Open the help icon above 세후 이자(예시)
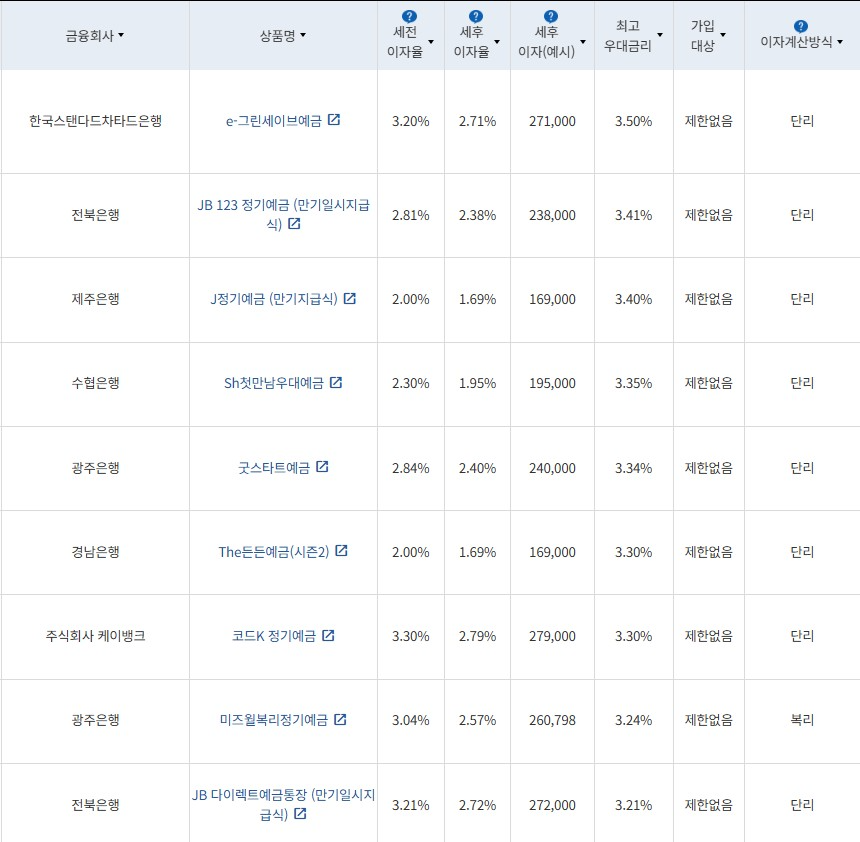The width and height of the screenshot is (860, 842). (x=550, y=16)
